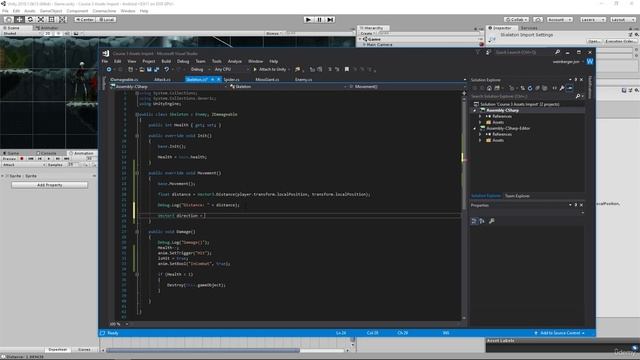Open Unity Collab dropdown

pos(516,20)
